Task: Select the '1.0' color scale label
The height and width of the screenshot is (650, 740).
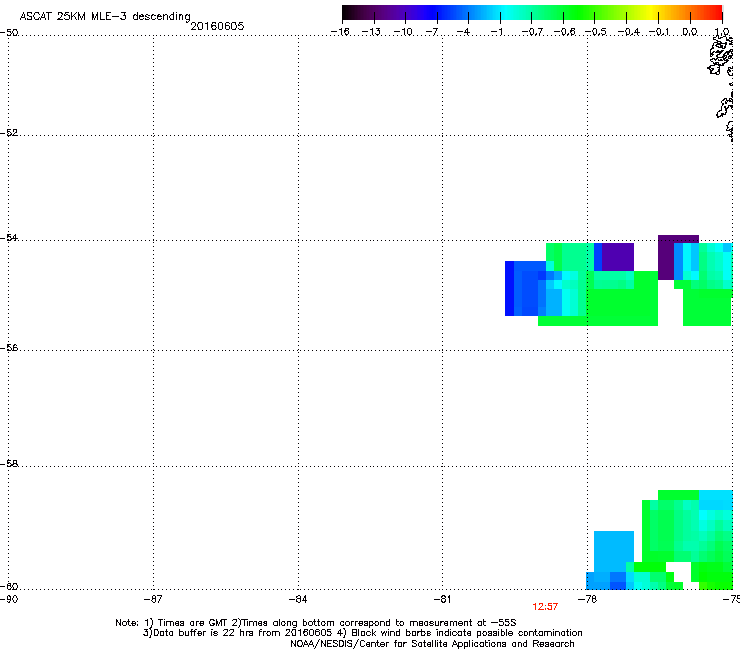Action: 722,32
